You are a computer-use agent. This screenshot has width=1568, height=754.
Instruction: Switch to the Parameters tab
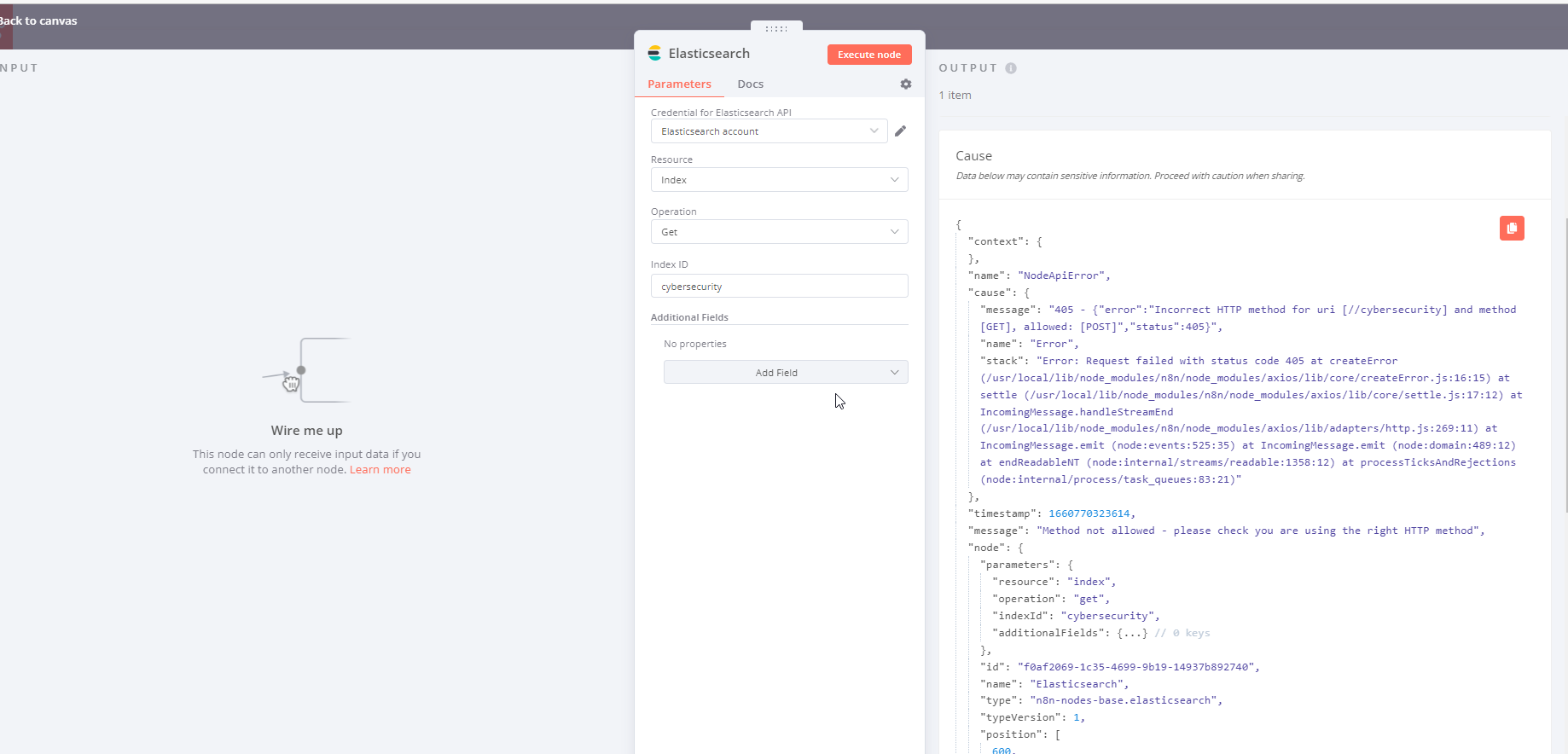coord(679,84)
